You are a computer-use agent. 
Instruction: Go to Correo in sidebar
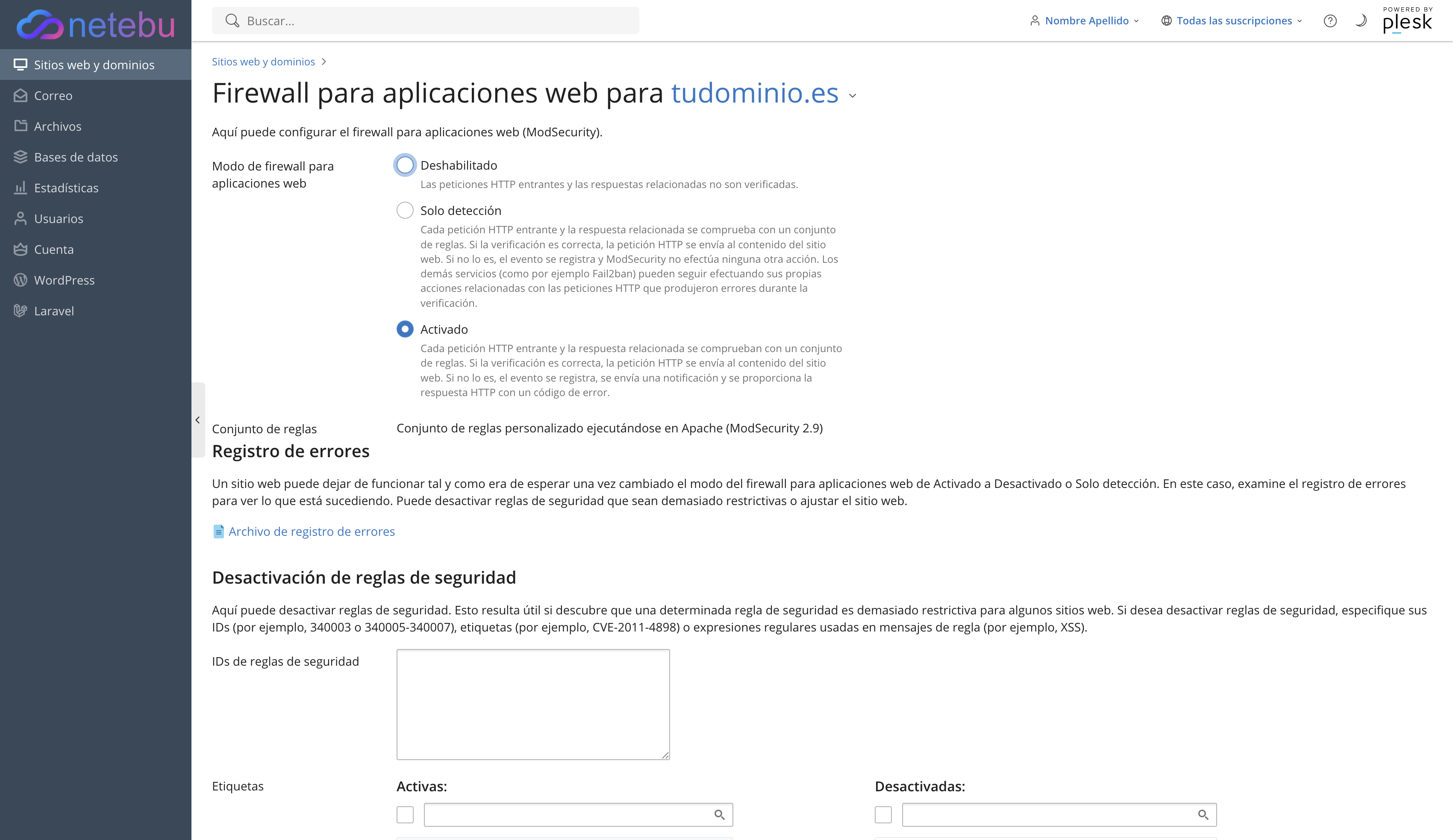[96, 96]
